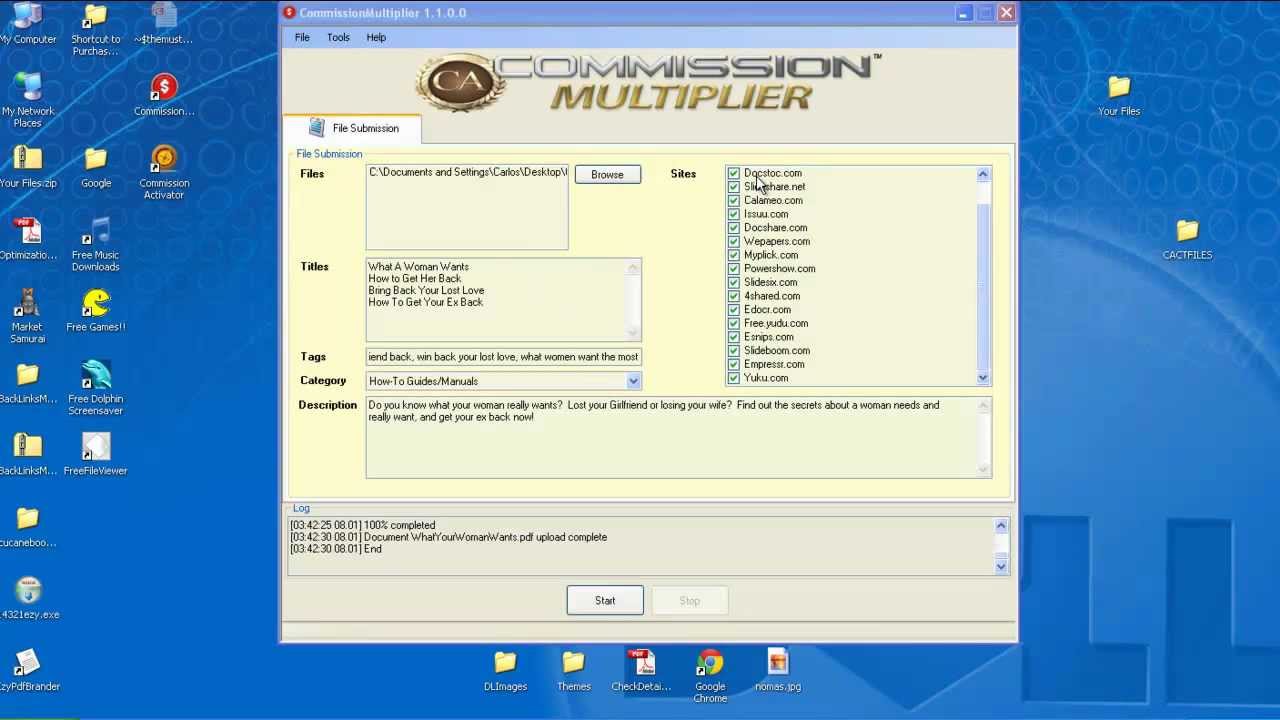Click Log panel scroll-up arrow
1280x720 pixels.
(x=1001, y=526)
